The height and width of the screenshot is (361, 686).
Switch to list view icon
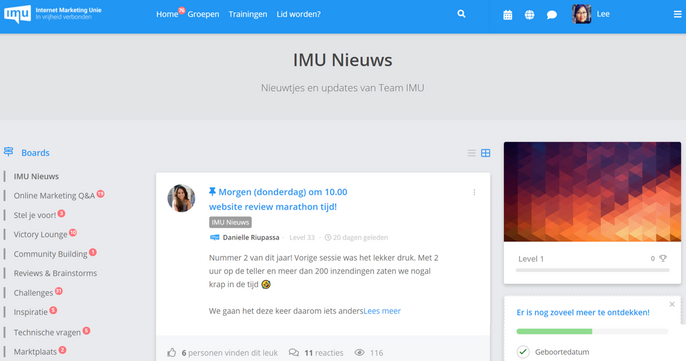(x=472, y=153)
